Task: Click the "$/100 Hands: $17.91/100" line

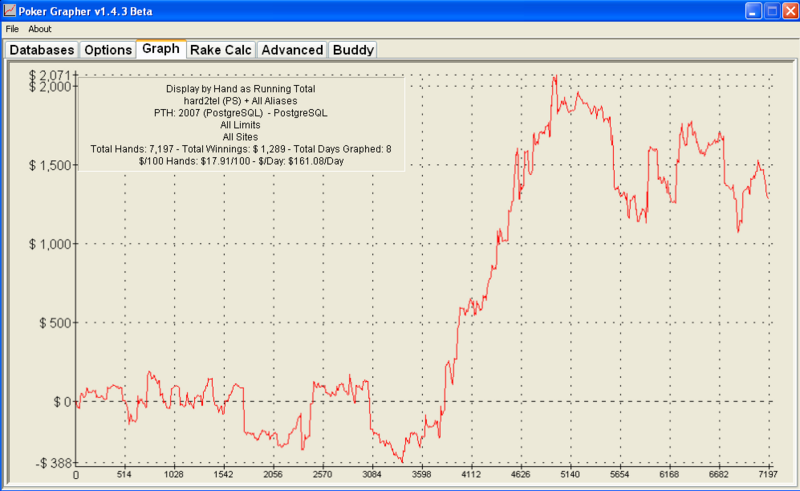Action: (x=241, y=161)
